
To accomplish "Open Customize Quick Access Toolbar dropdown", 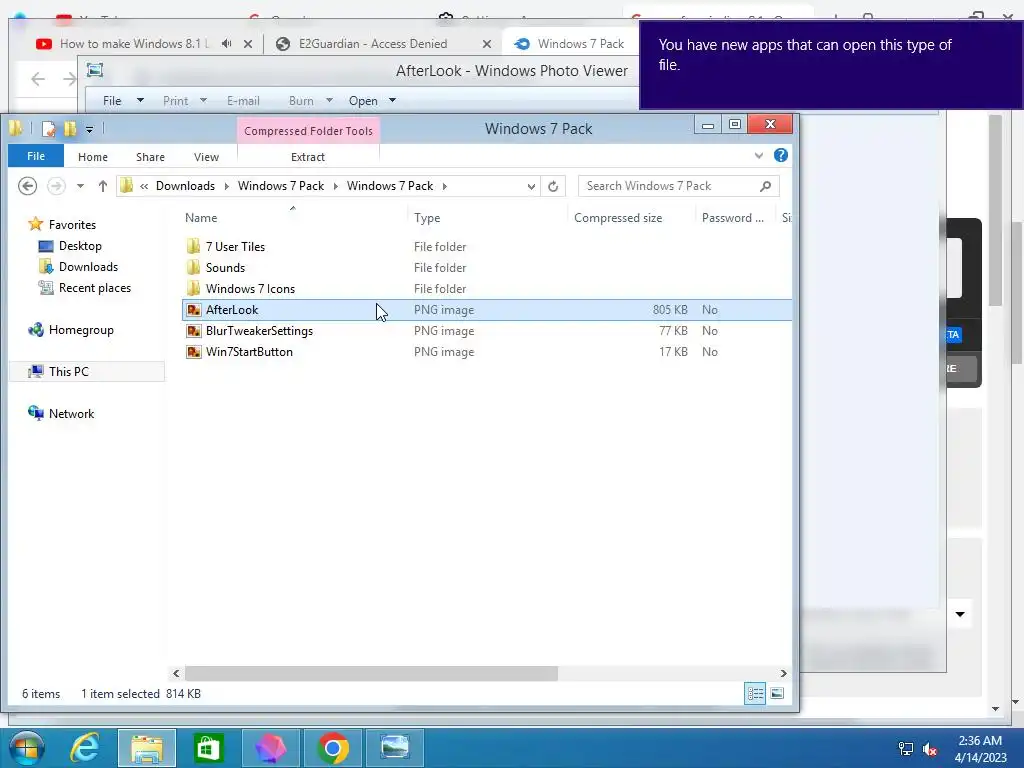I will click(x=89, y=129).
